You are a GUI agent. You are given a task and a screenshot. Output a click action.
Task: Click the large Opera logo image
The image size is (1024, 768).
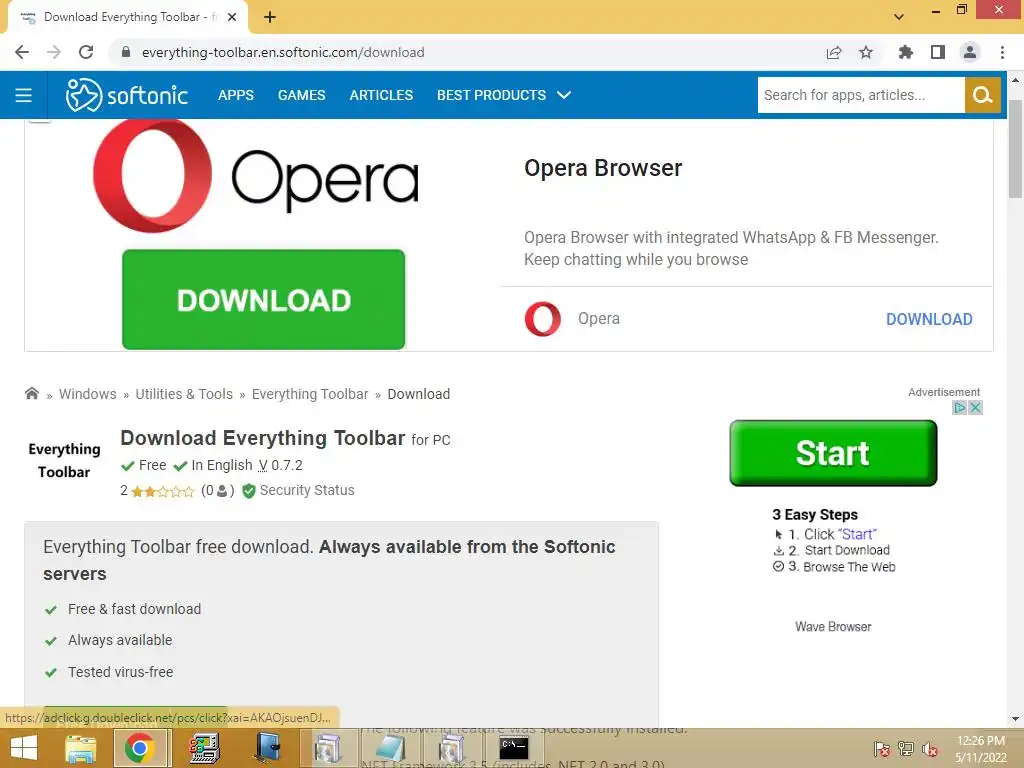255,176
